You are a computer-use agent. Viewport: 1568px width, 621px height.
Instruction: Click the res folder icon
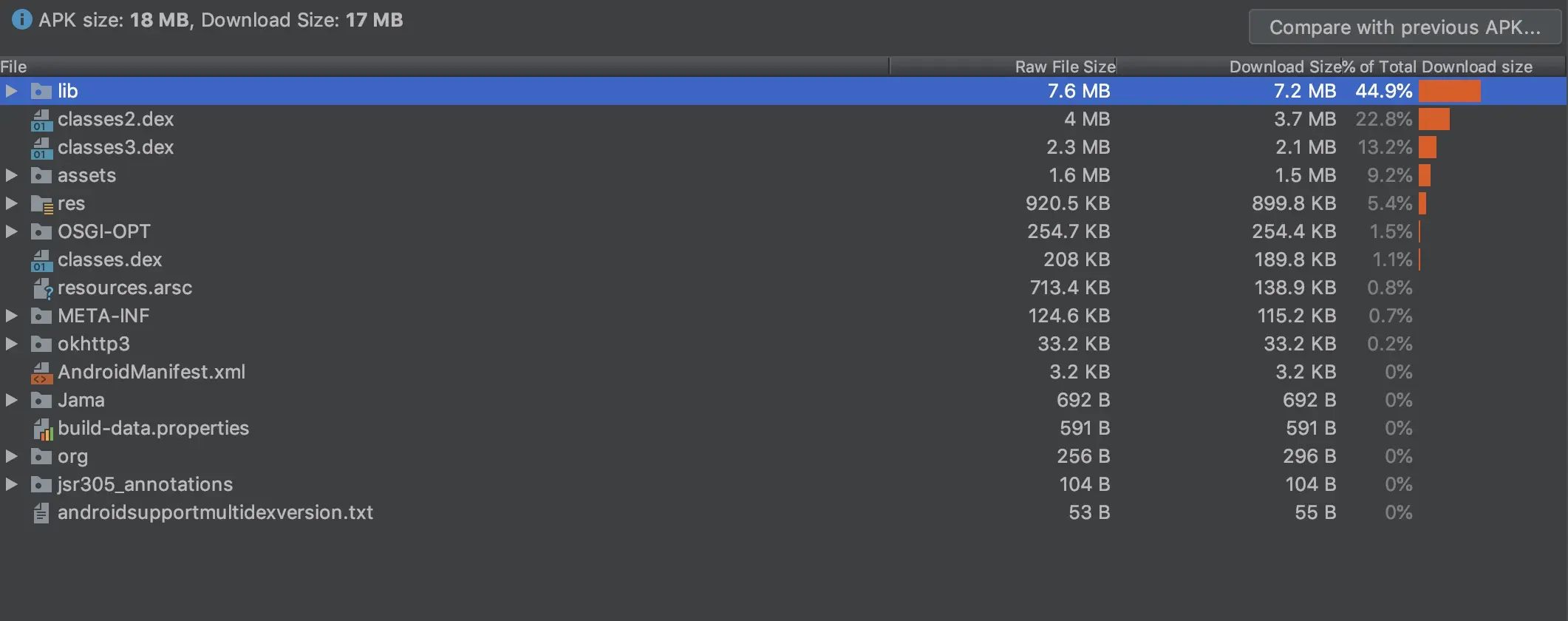tap(41, 204)
